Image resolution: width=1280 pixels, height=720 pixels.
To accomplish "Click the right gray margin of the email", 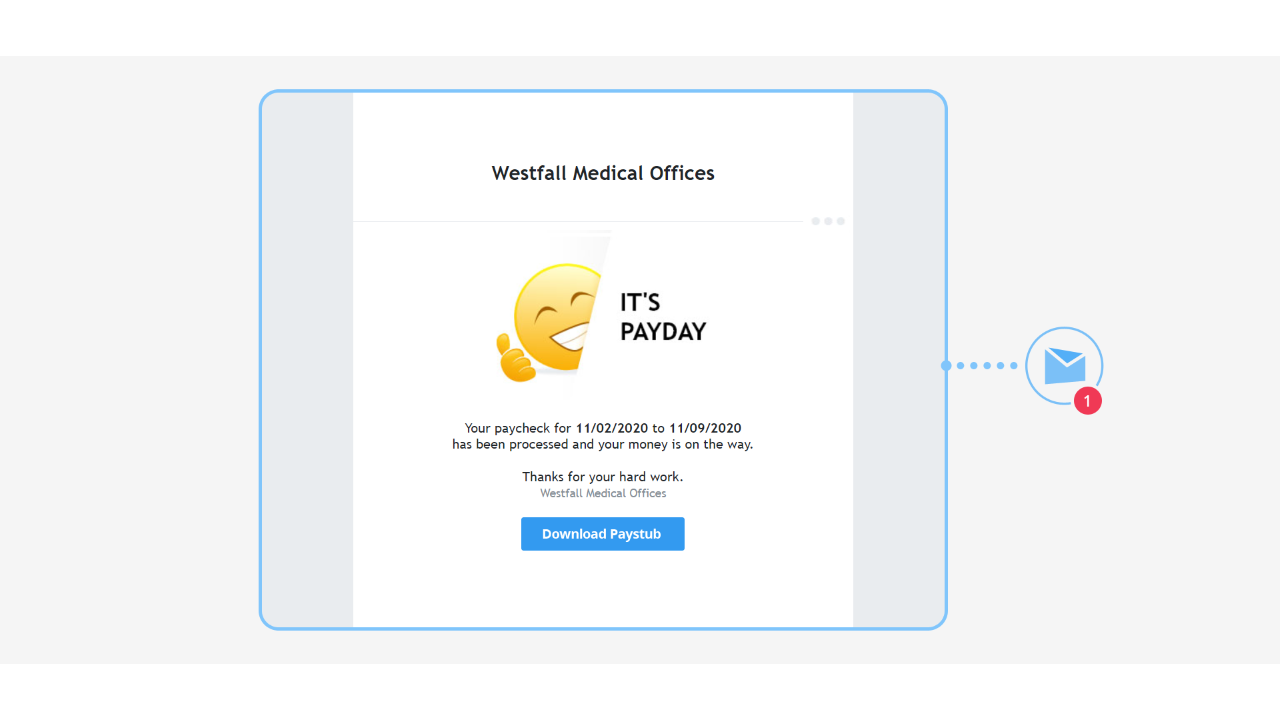I will 898,360.
